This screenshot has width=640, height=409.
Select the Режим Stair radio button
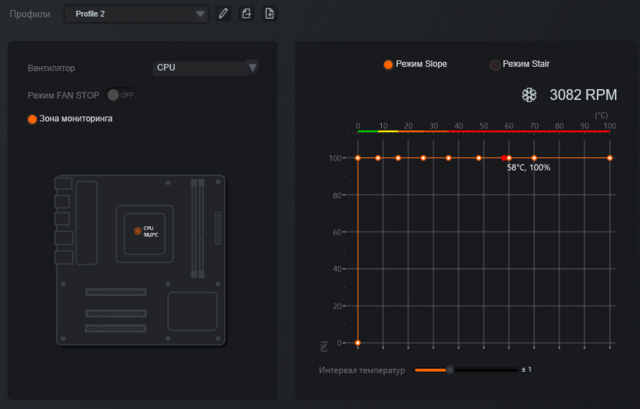click(495, 64)
